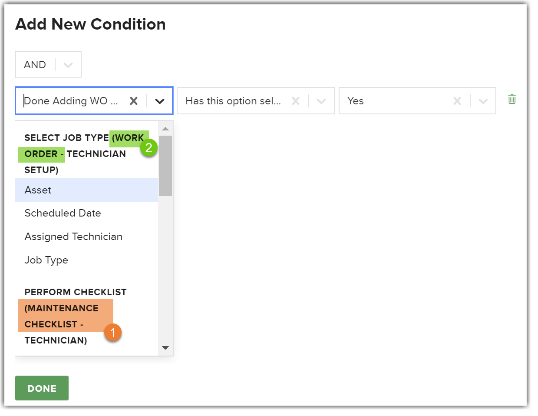Expand the 'Yes' value dropdown chevron
Screen dimensions: 538x416
483,101
